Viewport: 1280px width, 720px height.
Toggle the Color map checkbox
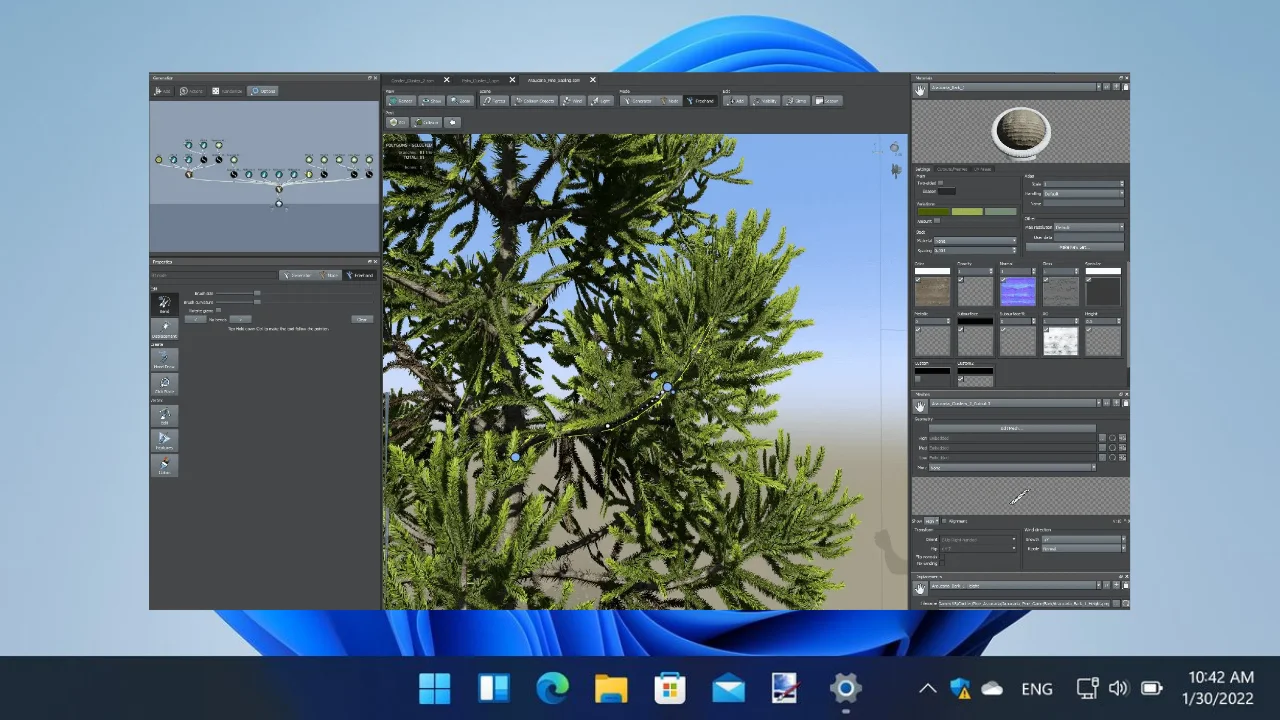pyautogui.click(x=918, y=279)
